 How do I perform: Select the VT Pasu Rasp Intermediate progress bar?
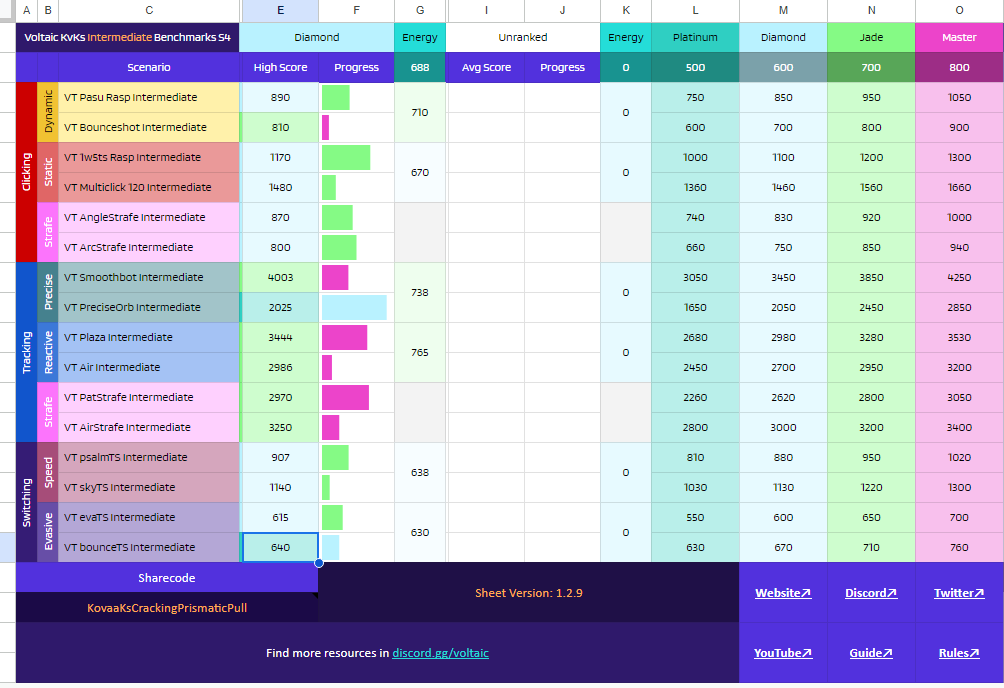[x=336, y=97]
